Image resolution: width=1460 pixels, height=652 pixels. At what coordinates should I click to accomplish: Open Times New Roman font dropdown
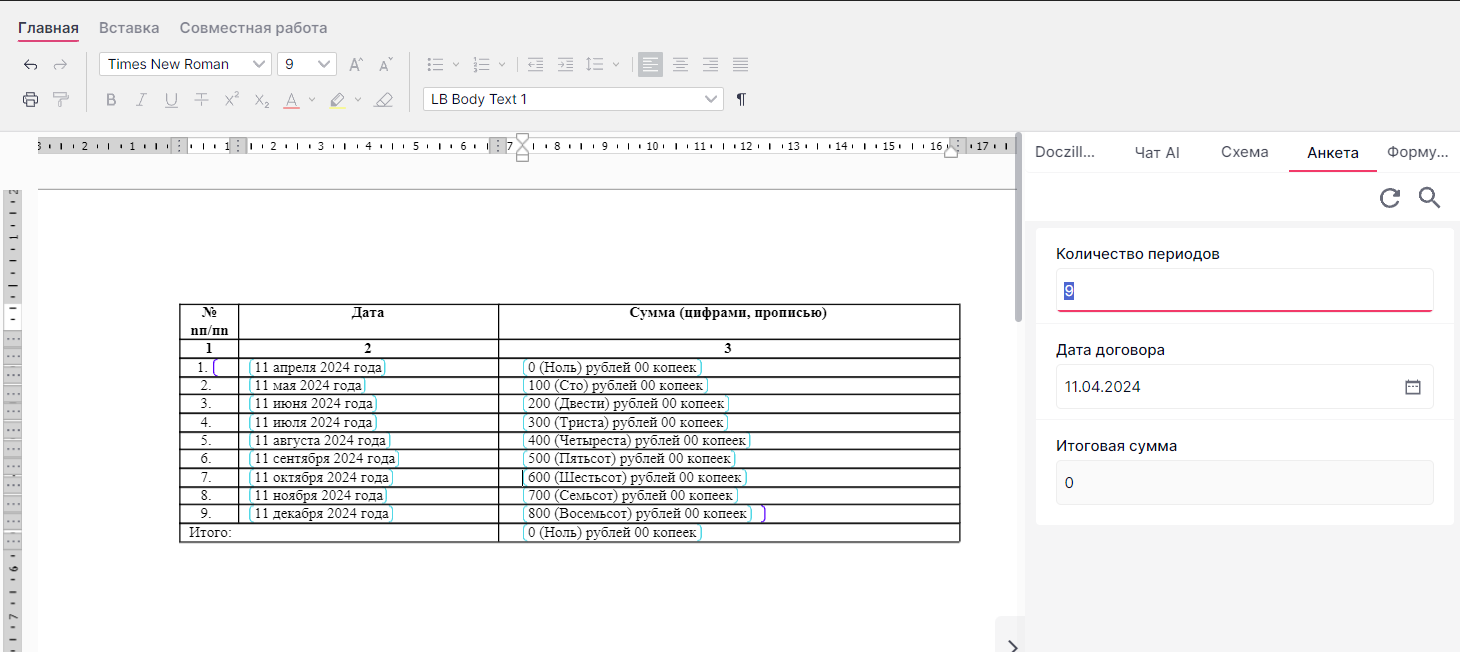click(x=185, y=64)
